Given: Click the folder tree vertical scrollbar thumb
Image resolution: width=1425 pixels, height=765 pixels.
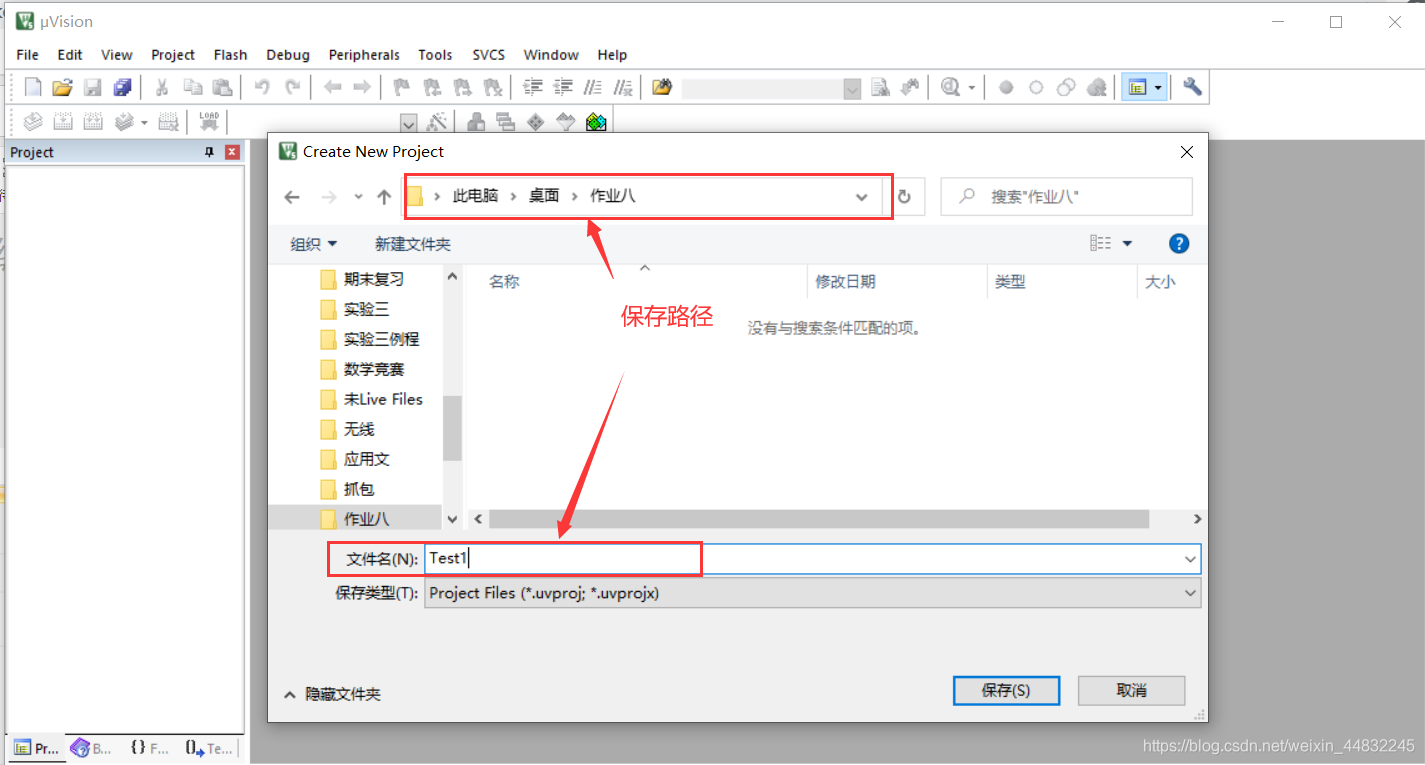Looking at the screenshot, I should point(452,428).
